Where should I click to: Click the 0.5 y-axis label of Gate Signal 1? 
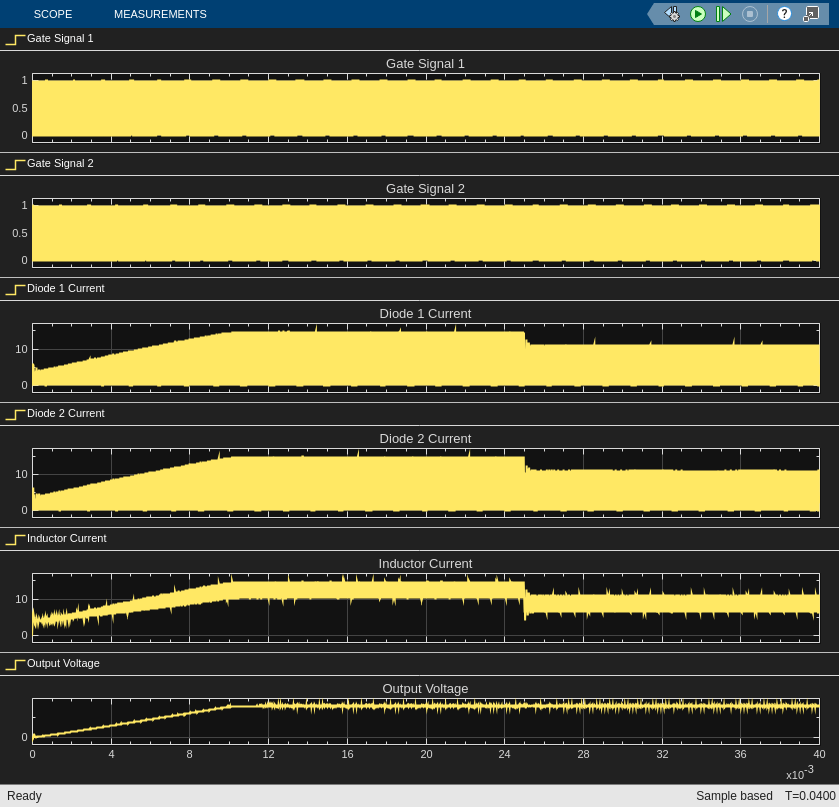click(x=20, y=108)
